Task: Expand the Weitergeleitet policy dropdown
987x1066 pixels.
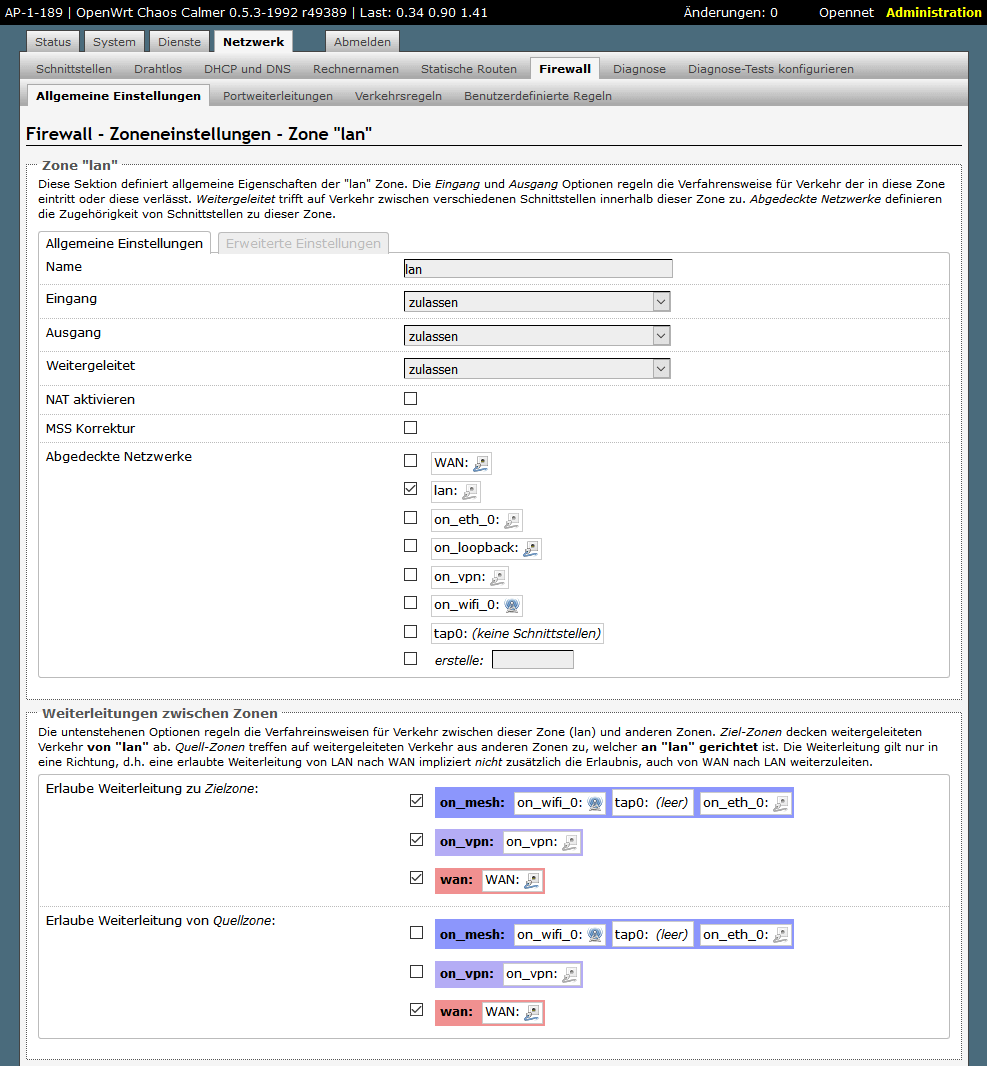Action: 537,369
